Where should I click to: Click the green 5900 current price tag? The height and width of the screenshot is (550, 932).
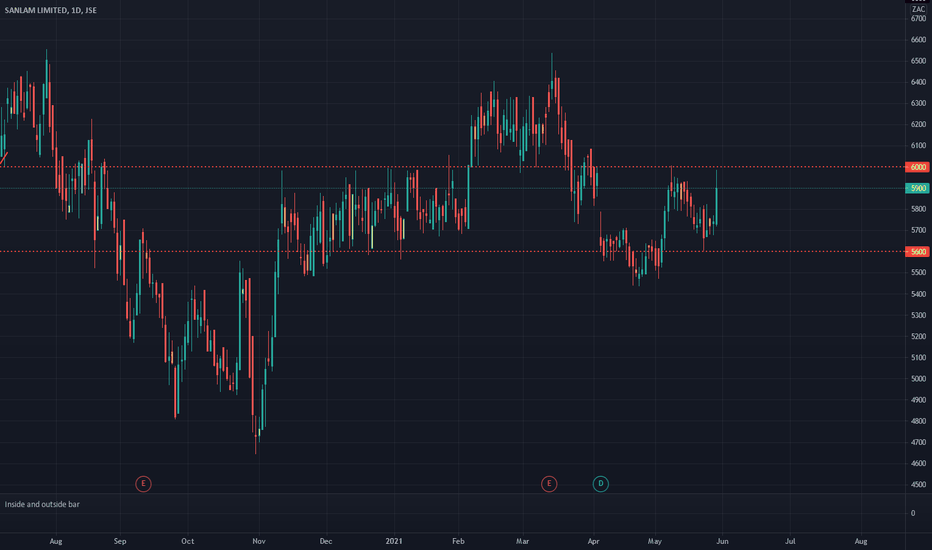[x=917, y=188]
